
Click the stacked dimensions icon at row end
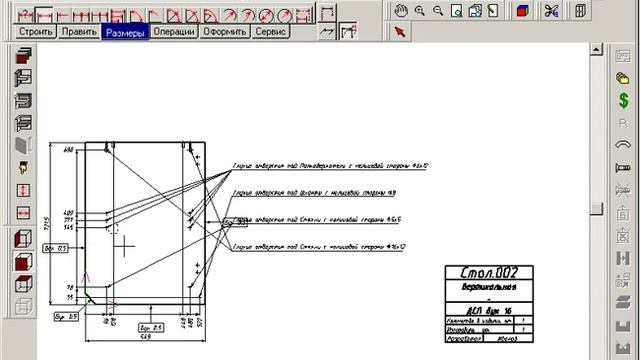pos(303,16)
